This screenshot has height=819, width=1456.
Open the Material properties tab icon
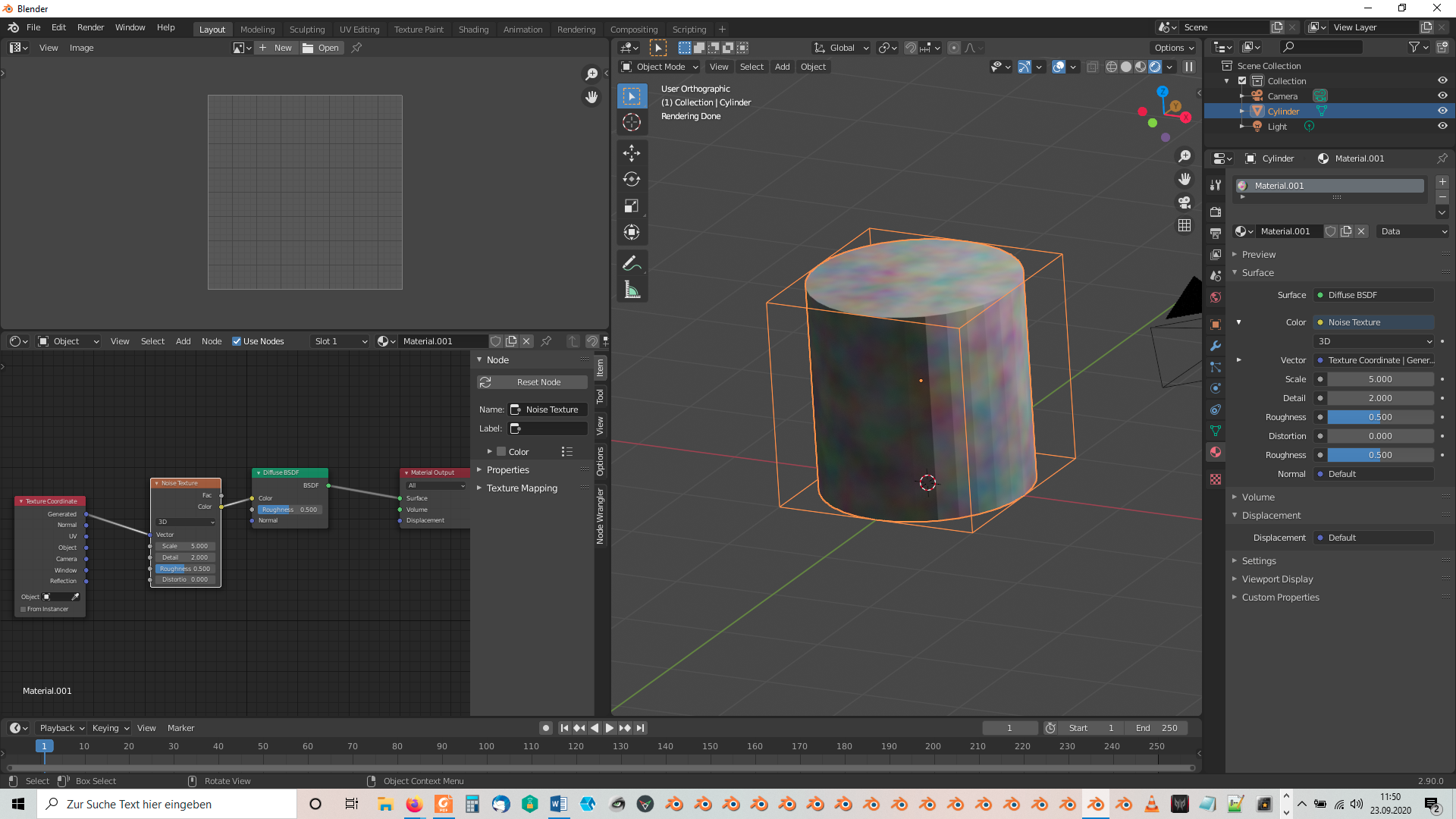pyautogui.click(x=1216, y=452)
